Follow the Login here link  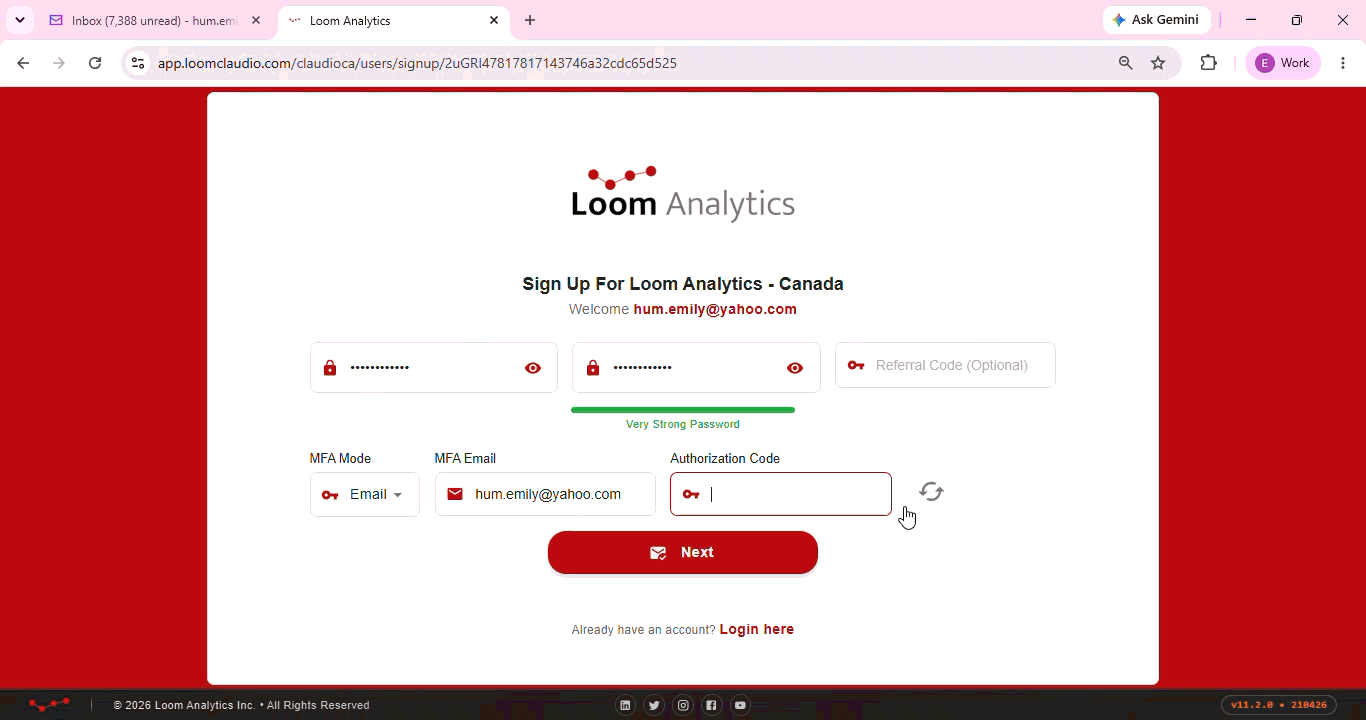756,629
